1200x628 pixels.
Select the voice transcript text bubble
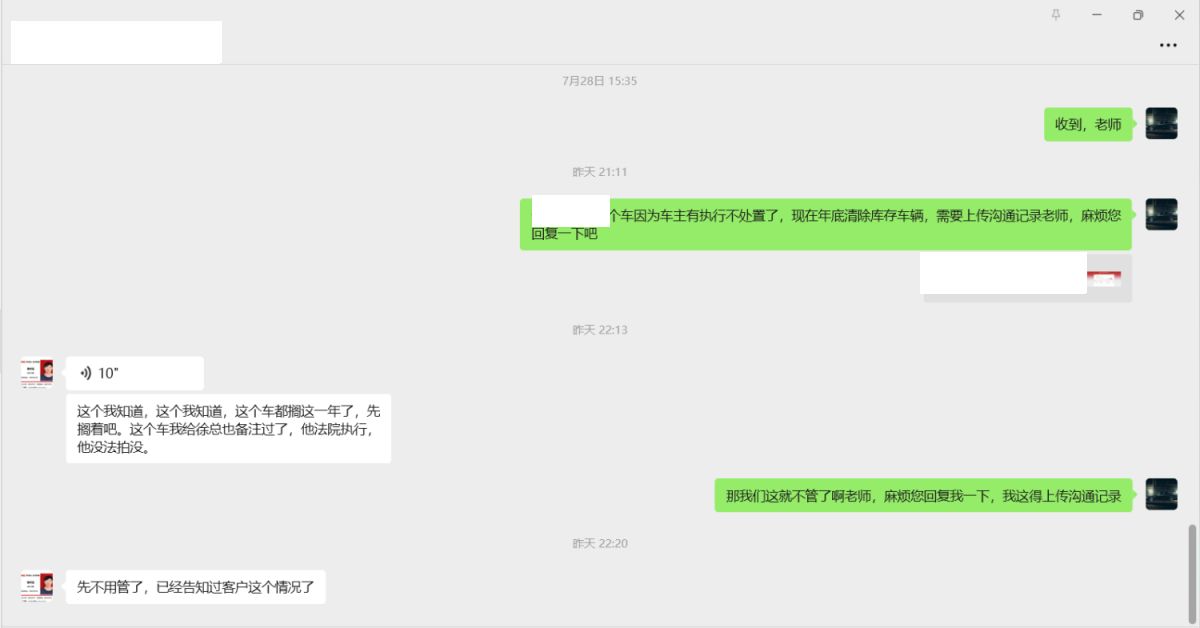coord(228,429)
